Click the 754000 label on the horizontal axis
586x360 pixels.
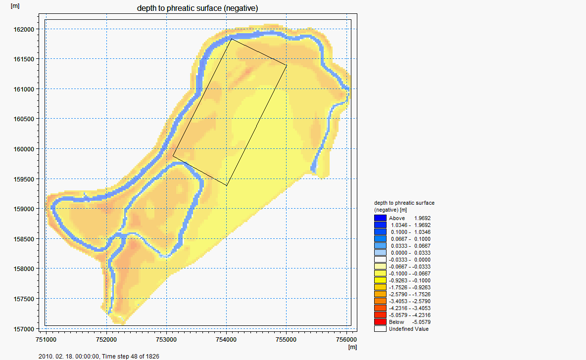pyautogui.click(x=226, y=339)
